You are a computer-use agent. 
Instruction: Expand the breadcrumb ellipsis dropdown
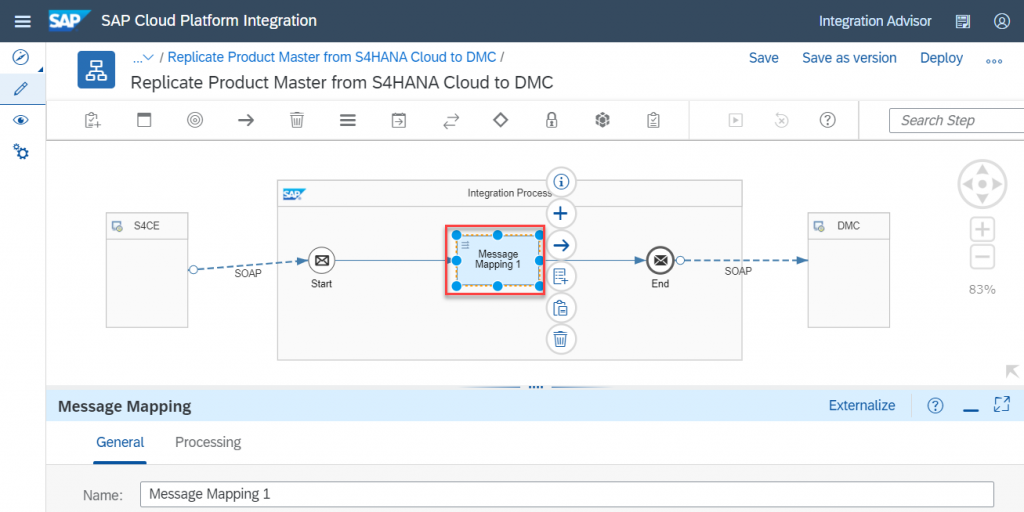(x=143, y=57)
